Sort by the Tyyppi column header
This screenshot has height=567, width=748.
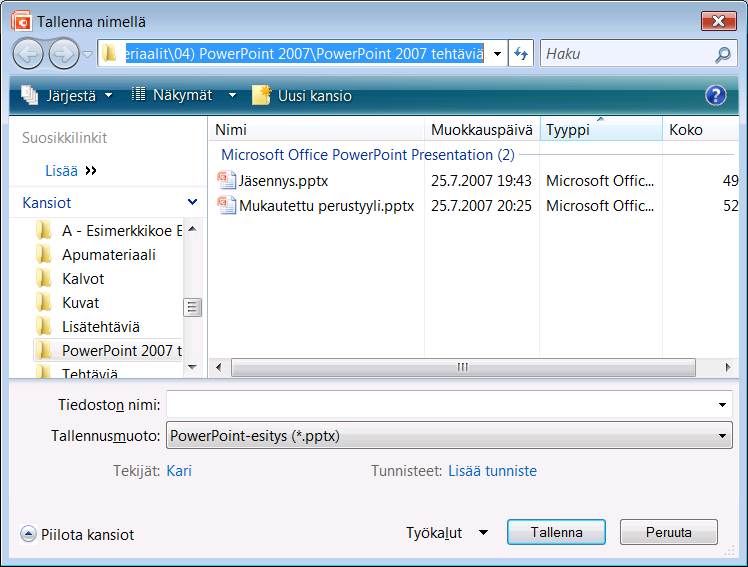click(x=601, y=130)
